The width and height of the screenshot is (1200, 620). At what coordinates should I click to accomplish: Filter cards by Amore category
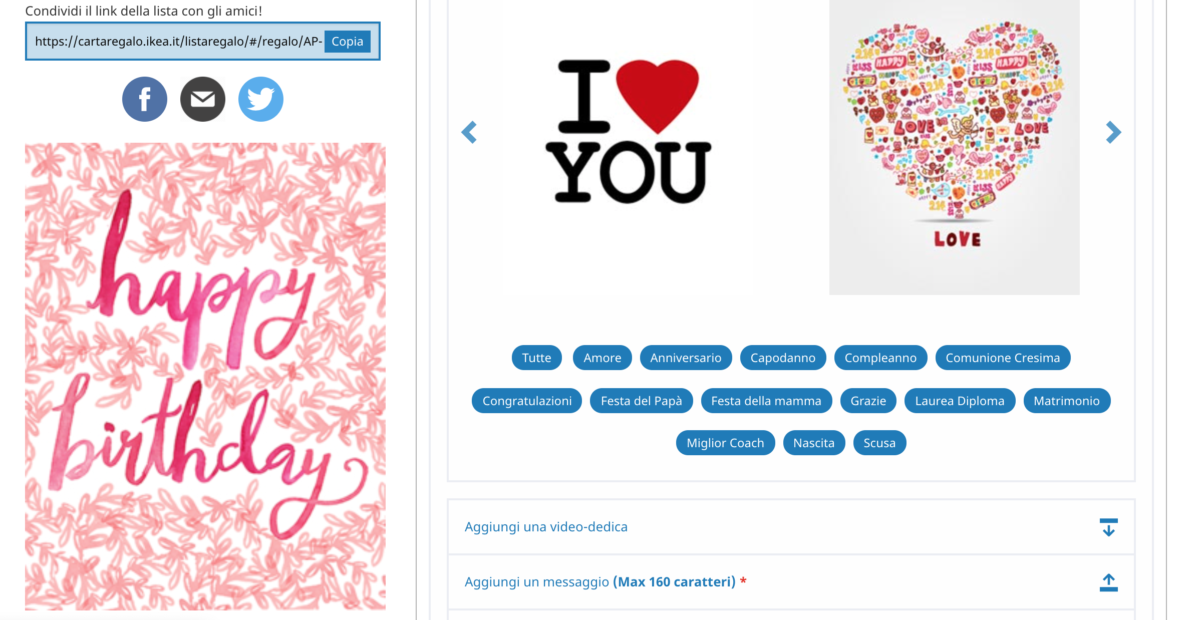coord(602,357)
